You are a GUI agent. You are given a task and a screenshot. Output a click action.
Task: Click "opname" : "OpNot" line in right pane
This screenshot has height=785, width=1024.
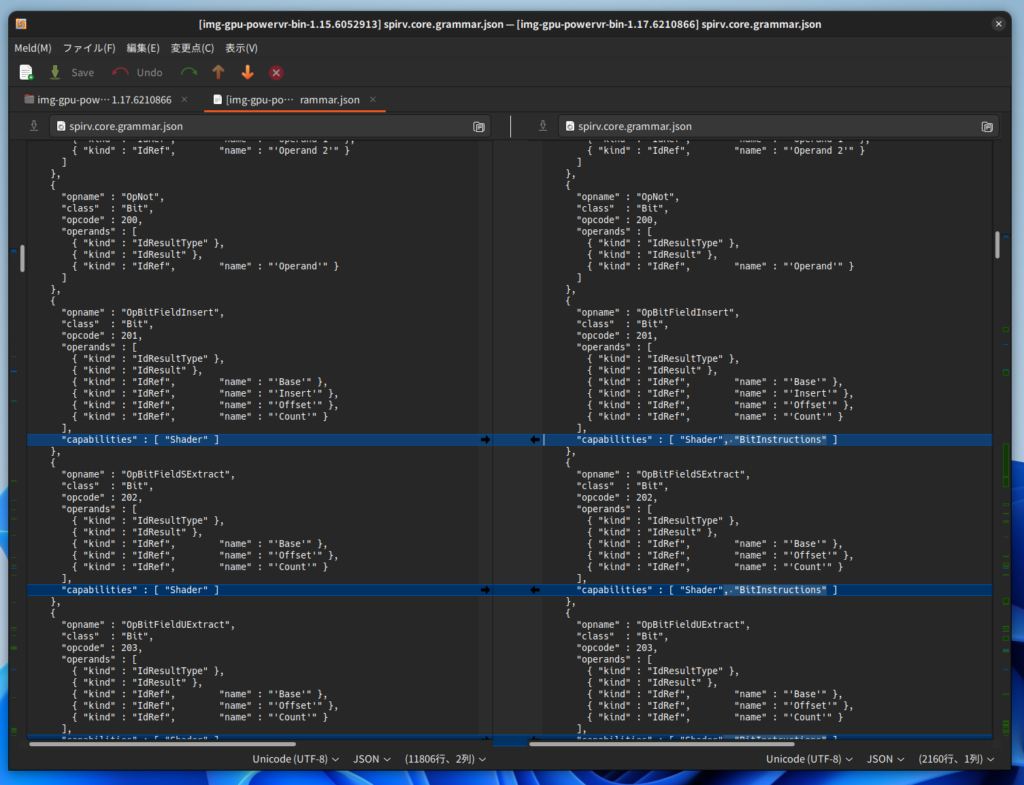pyautogui.click(x=628, y=197)
